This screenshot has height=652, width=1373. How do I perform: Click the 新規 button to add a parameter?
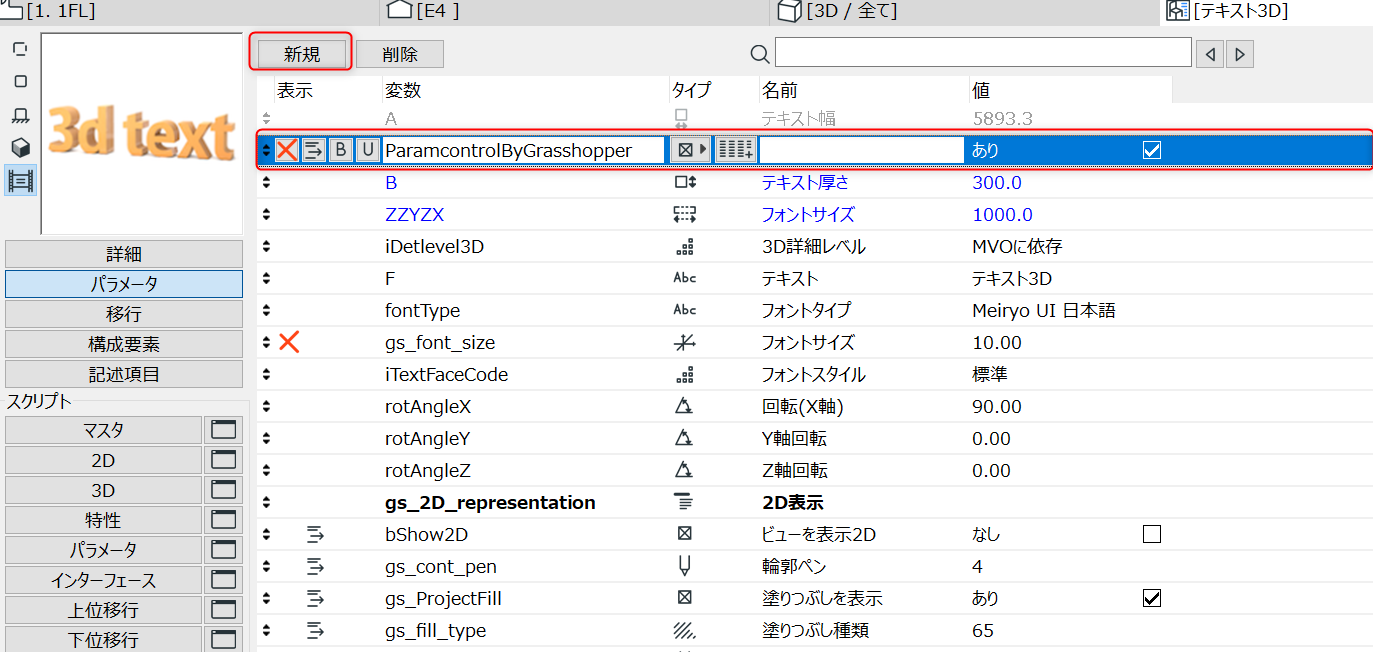(x=302, y=54)
